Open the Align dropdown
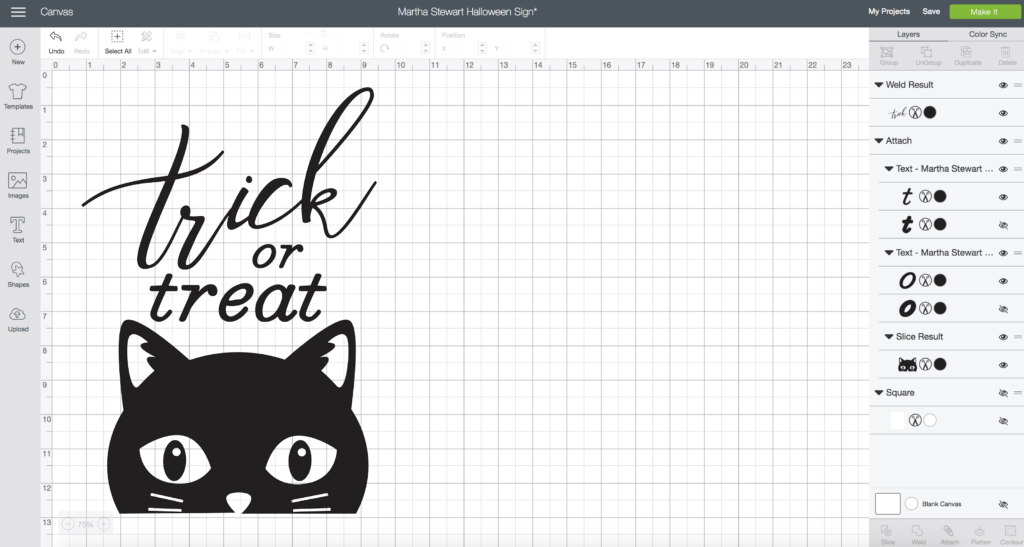The height and width of the screenshot is (547, 1024). click(x=181, y=42)
